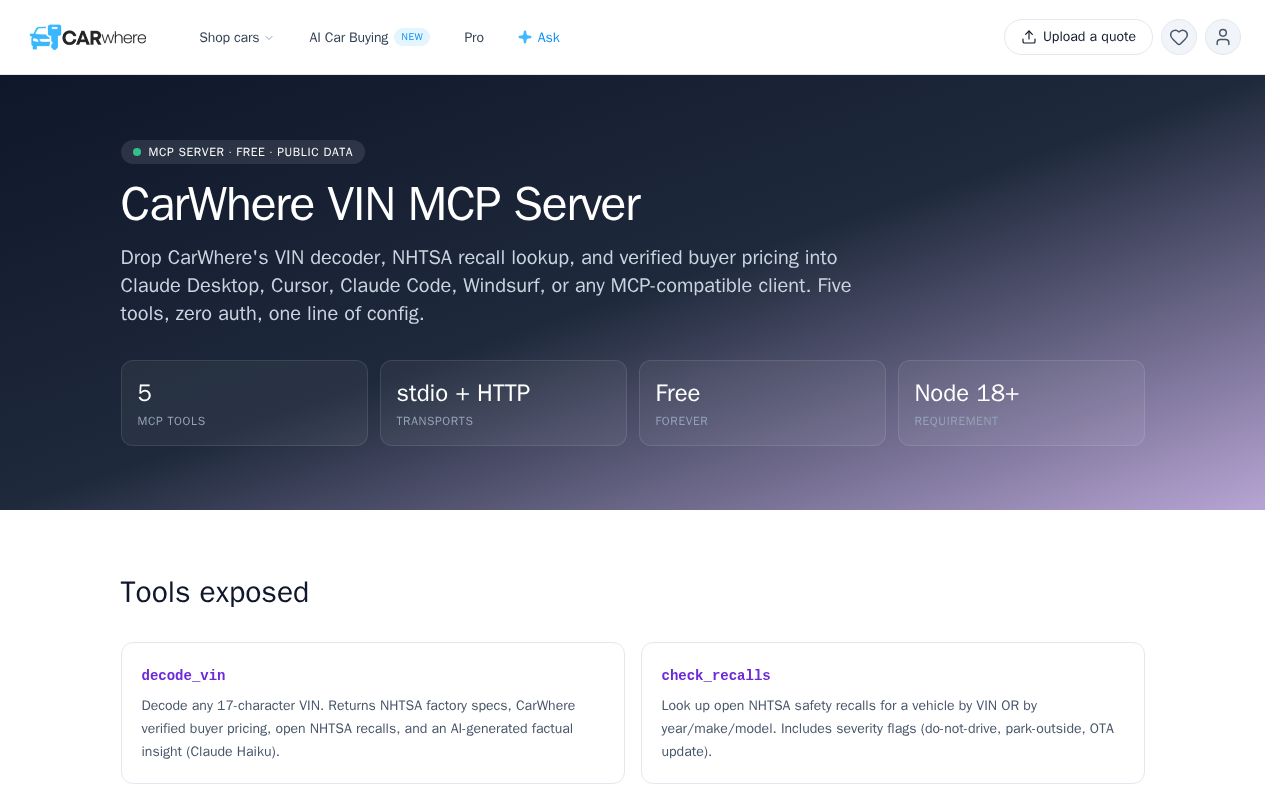Click the upload arrow icon in Upload a quote
1280x800 pixels.
[x=1029, y=37]
